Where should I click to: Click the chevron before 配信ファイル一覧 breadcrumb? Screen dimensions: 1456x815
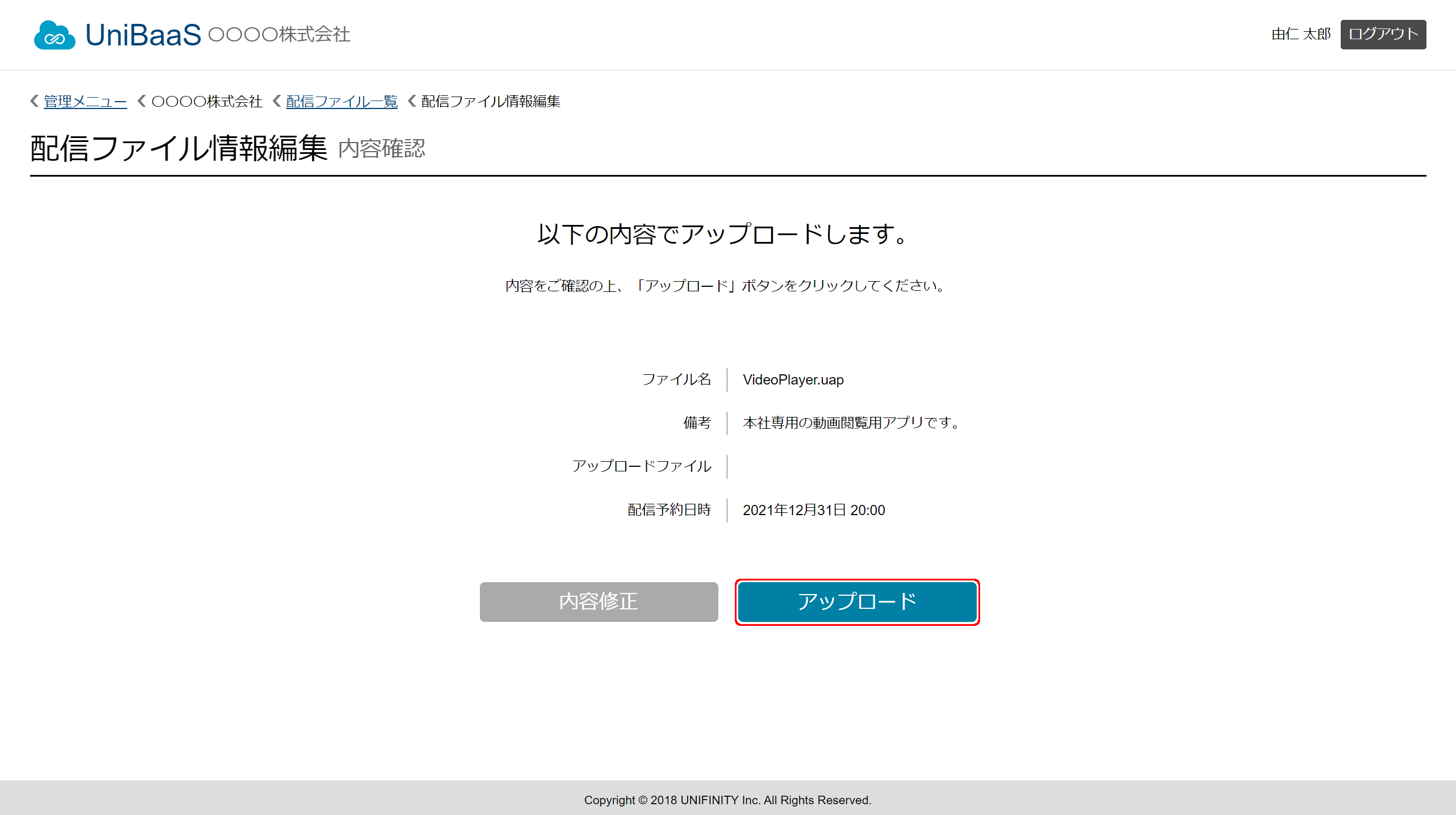tap(277, 101)
